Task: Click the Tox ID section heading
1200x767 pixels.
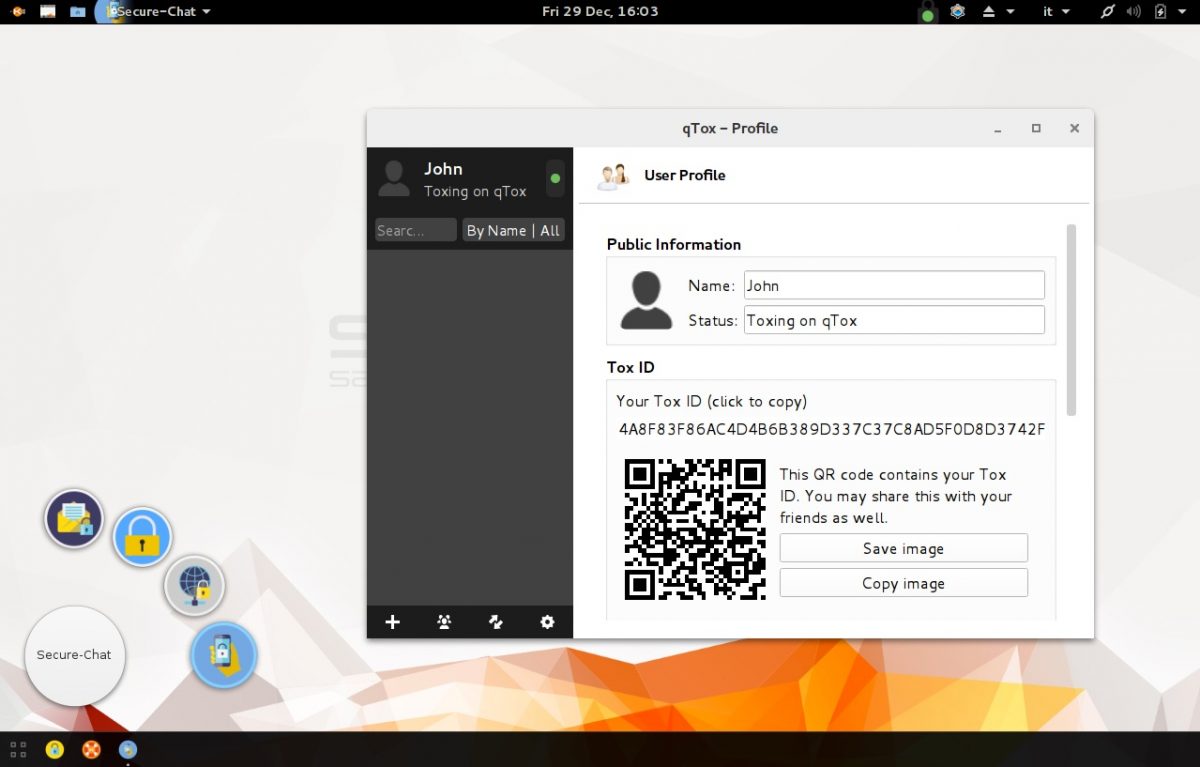Action: (631, 367)
